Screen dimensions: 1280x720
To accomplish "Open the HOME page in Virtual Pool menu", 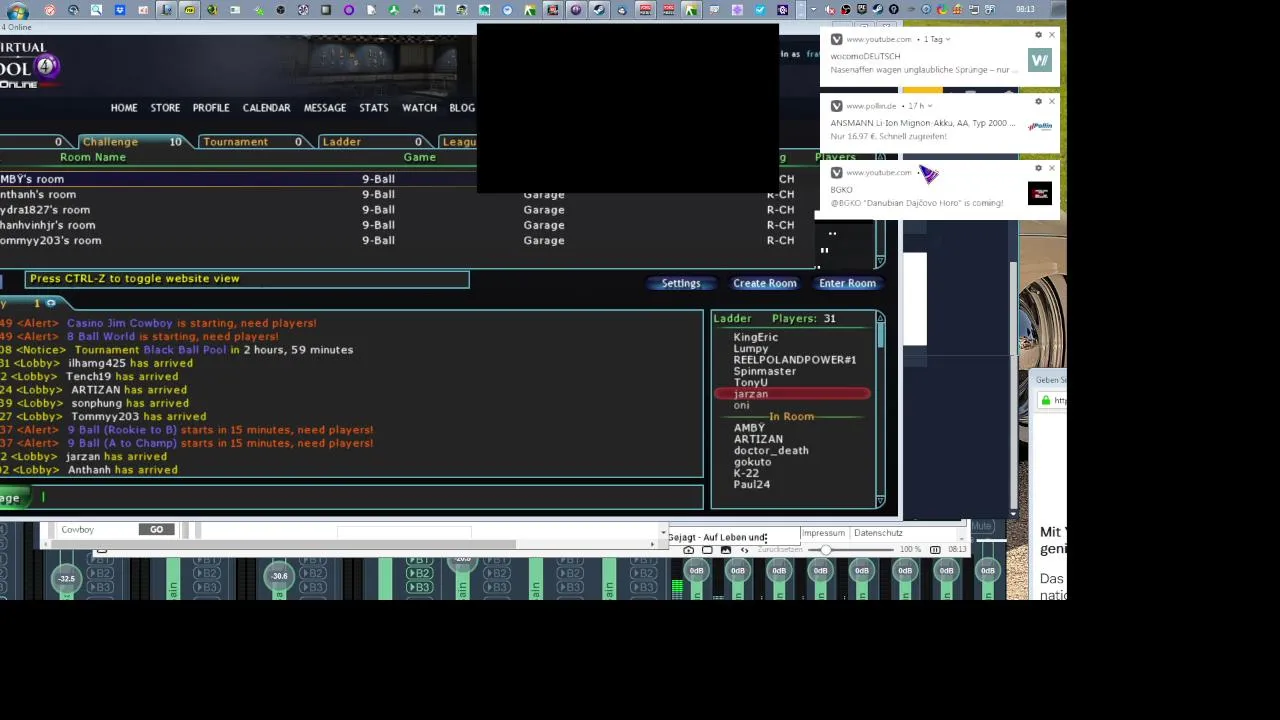I will click(x=124, y=108).
